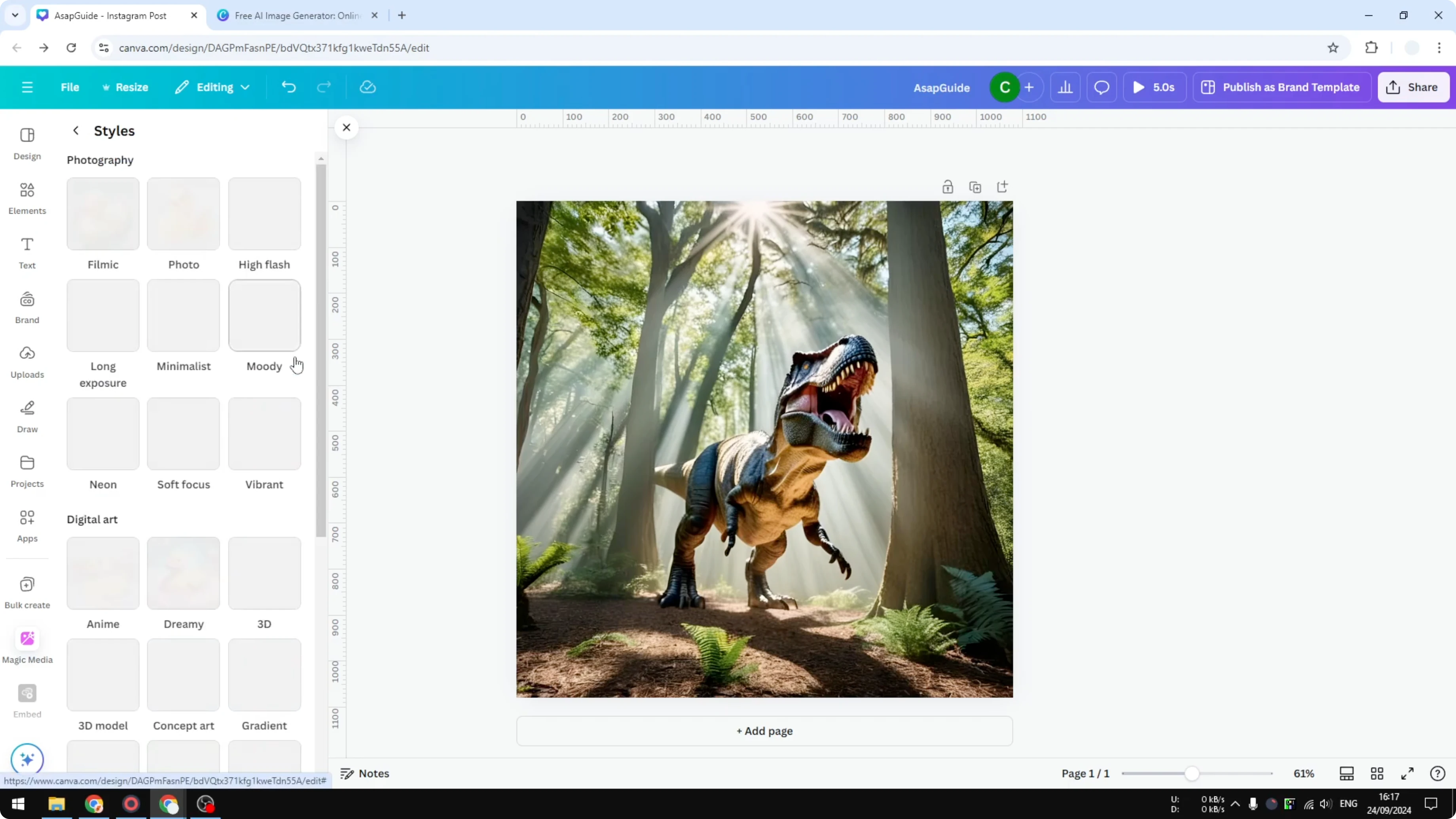Open the analytics bar chart icon
Viewport: 1456px width, 819px height.
(x=1065, y=87)
